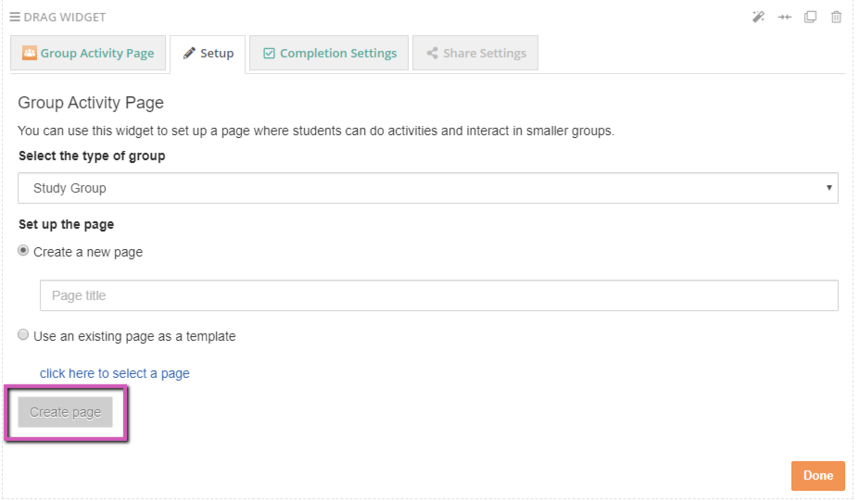860x501 pixels.
Task: Open the magic wand widget options icon
Action: coord(758,17)
